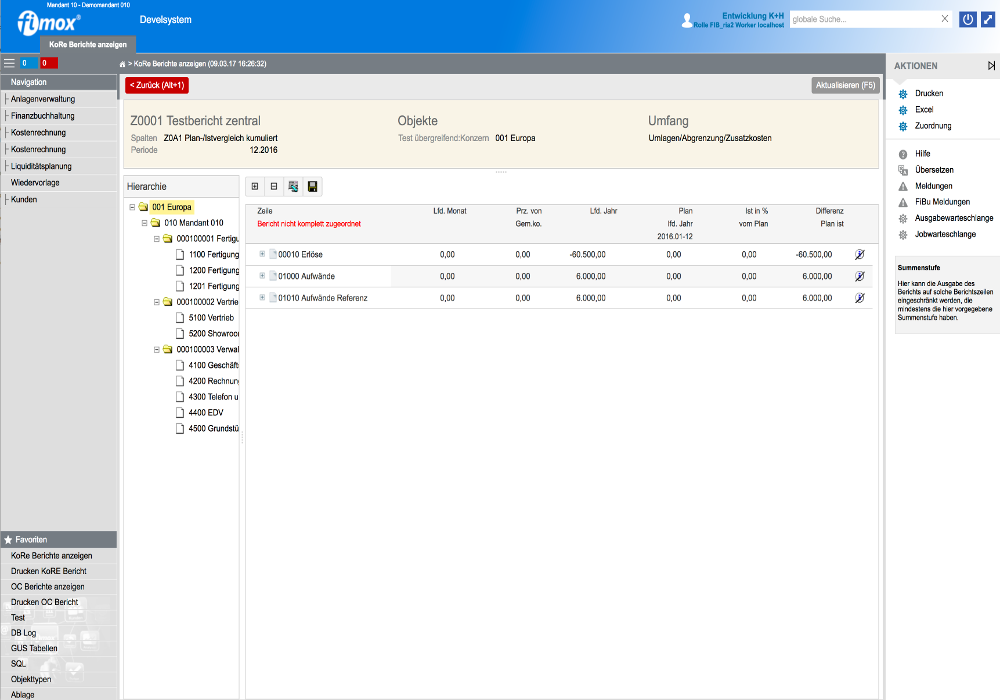Click the icon ending the 00010 Erlöse row
Viewport: 1000px width, 700px height.
tap(860, 254)
